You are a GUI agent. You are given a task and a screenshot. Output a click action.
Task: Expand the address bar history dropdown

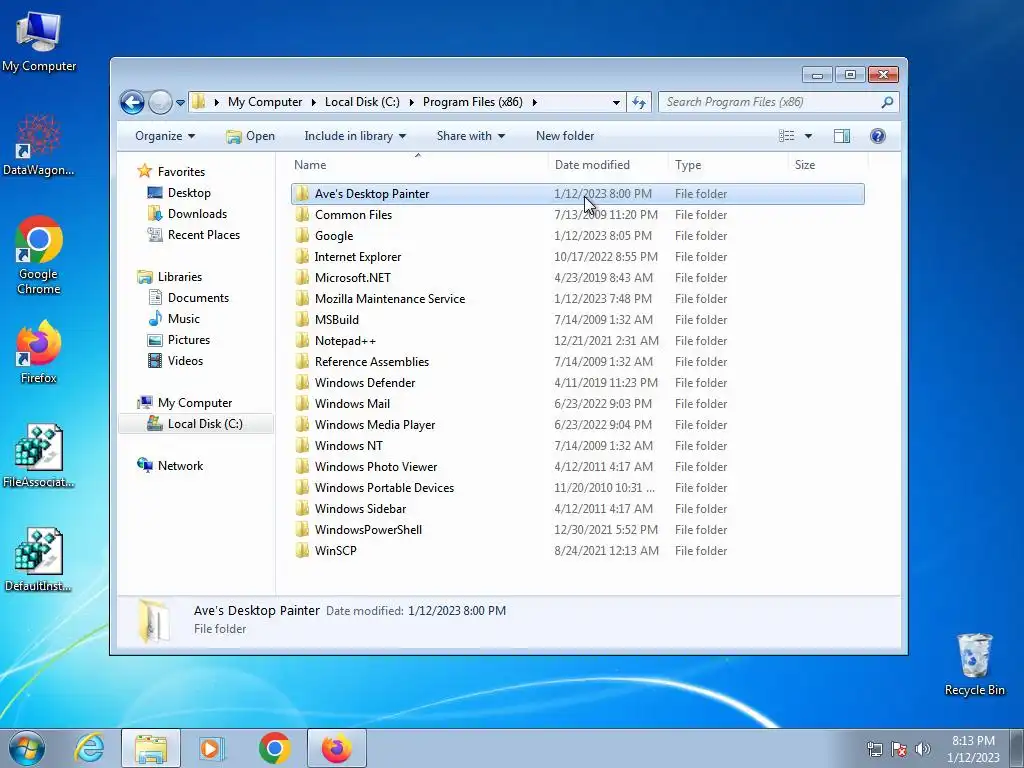[x=616, y=103]
